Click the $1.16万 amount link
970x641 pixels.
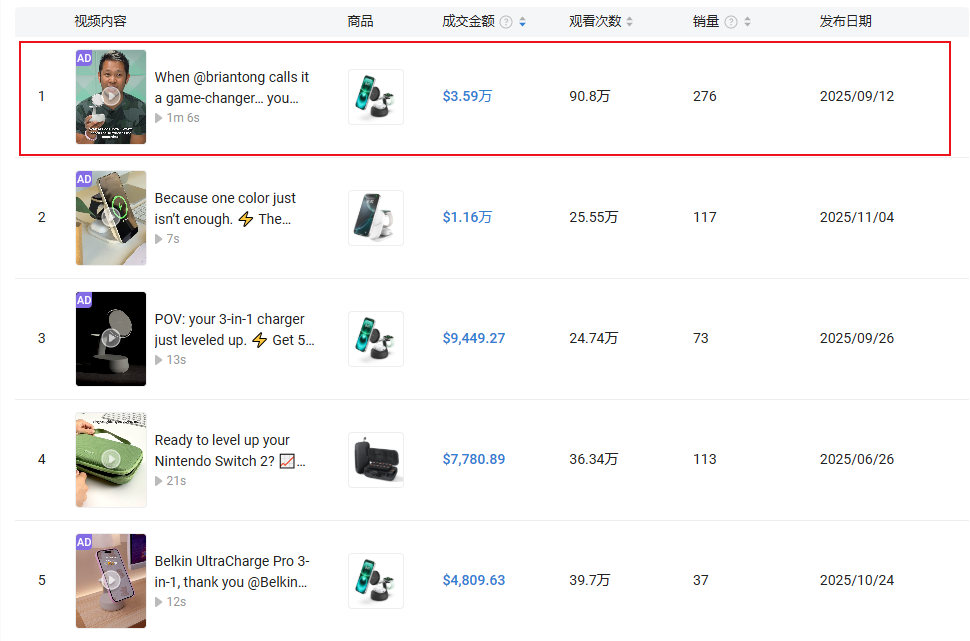point(466,217)
